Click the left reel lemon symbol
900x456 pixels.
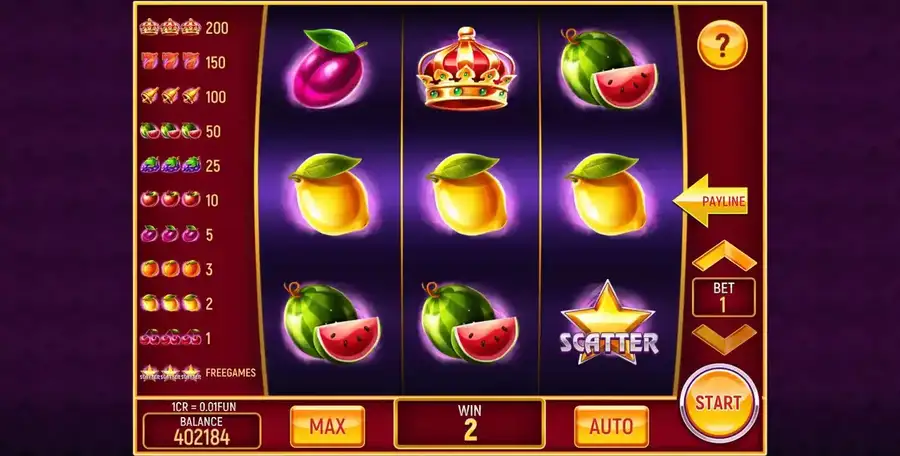(x=329, y=194)
